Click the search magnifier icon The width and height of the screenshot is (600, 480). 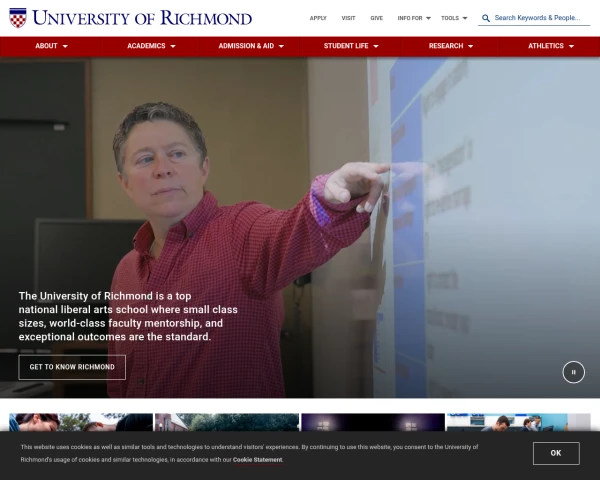click(x=486, y=18)
